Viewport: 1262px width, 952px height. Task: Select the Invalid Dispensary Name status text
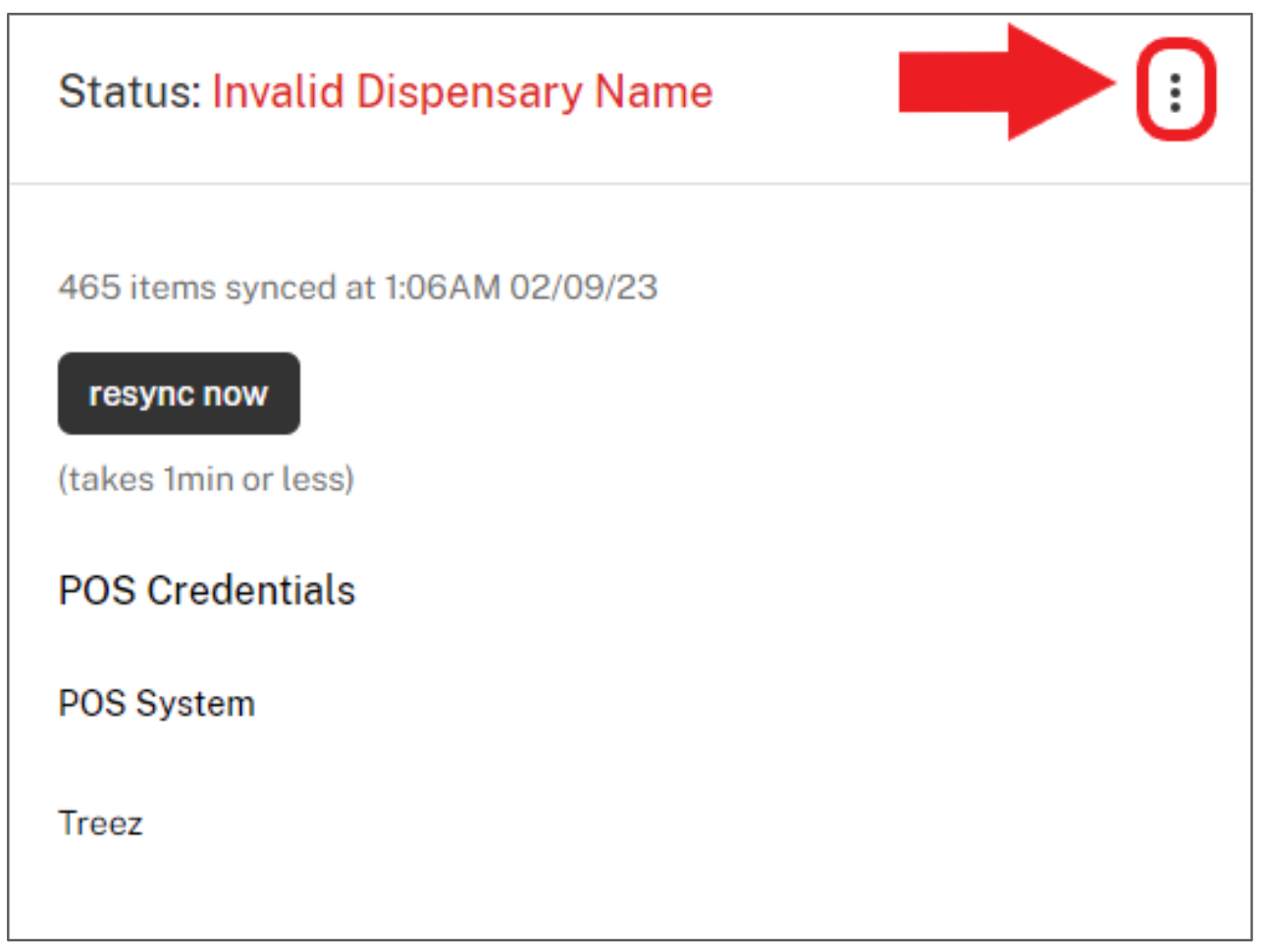coord(462,92)
